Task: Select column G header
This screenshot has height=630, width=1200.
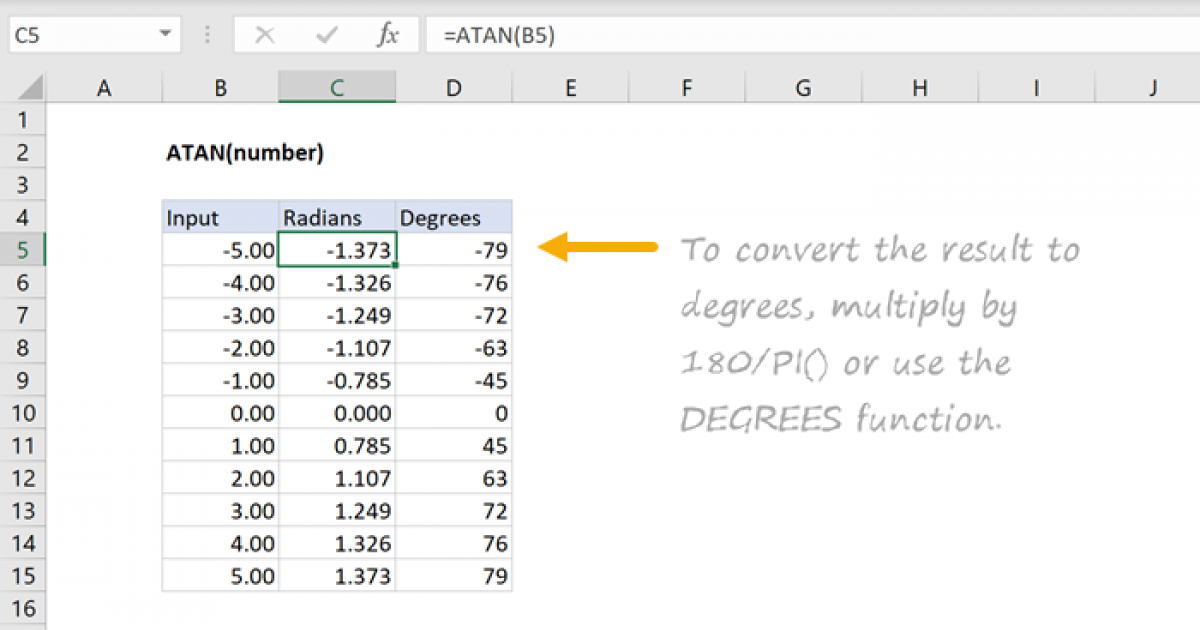Action: click(803, 88)
